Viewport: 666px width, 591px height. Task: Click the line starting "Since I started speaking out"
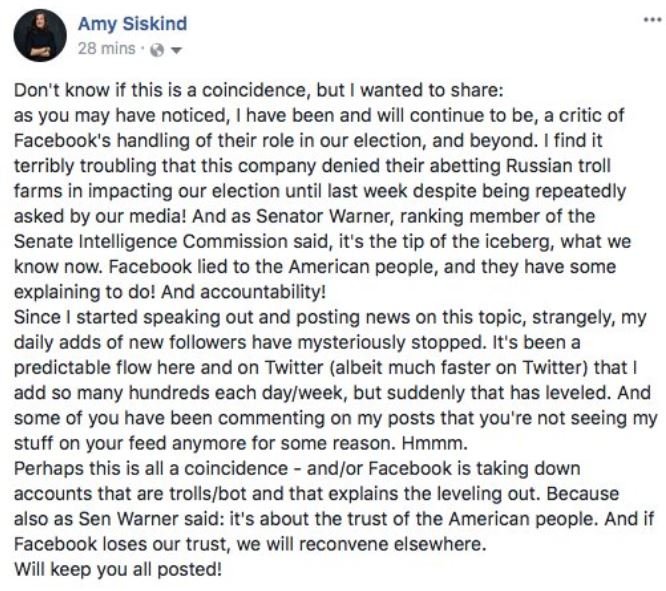click(x=330, y=317)
